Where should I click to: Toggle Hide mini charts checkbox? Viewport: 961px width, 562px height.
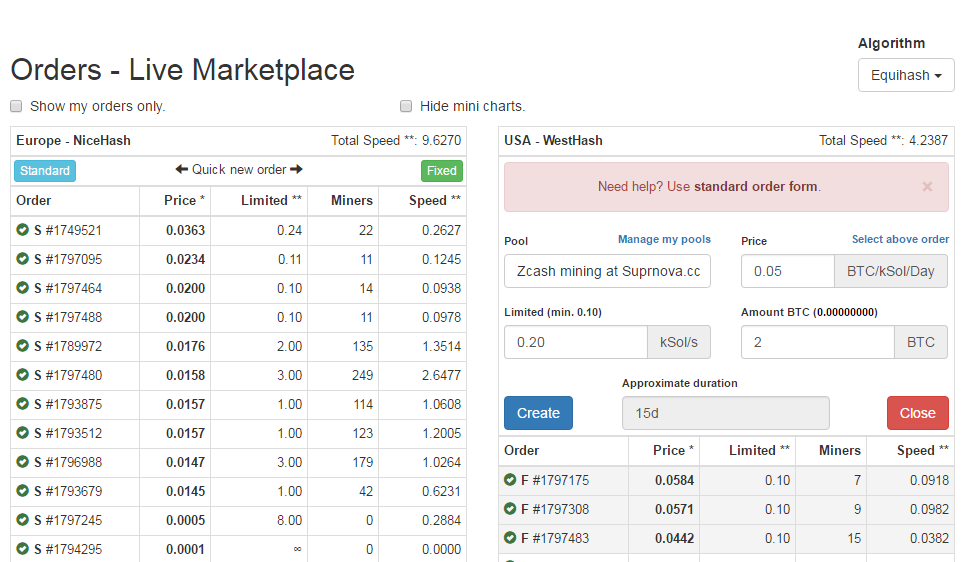pyautogui.click(x=406, y=106)
